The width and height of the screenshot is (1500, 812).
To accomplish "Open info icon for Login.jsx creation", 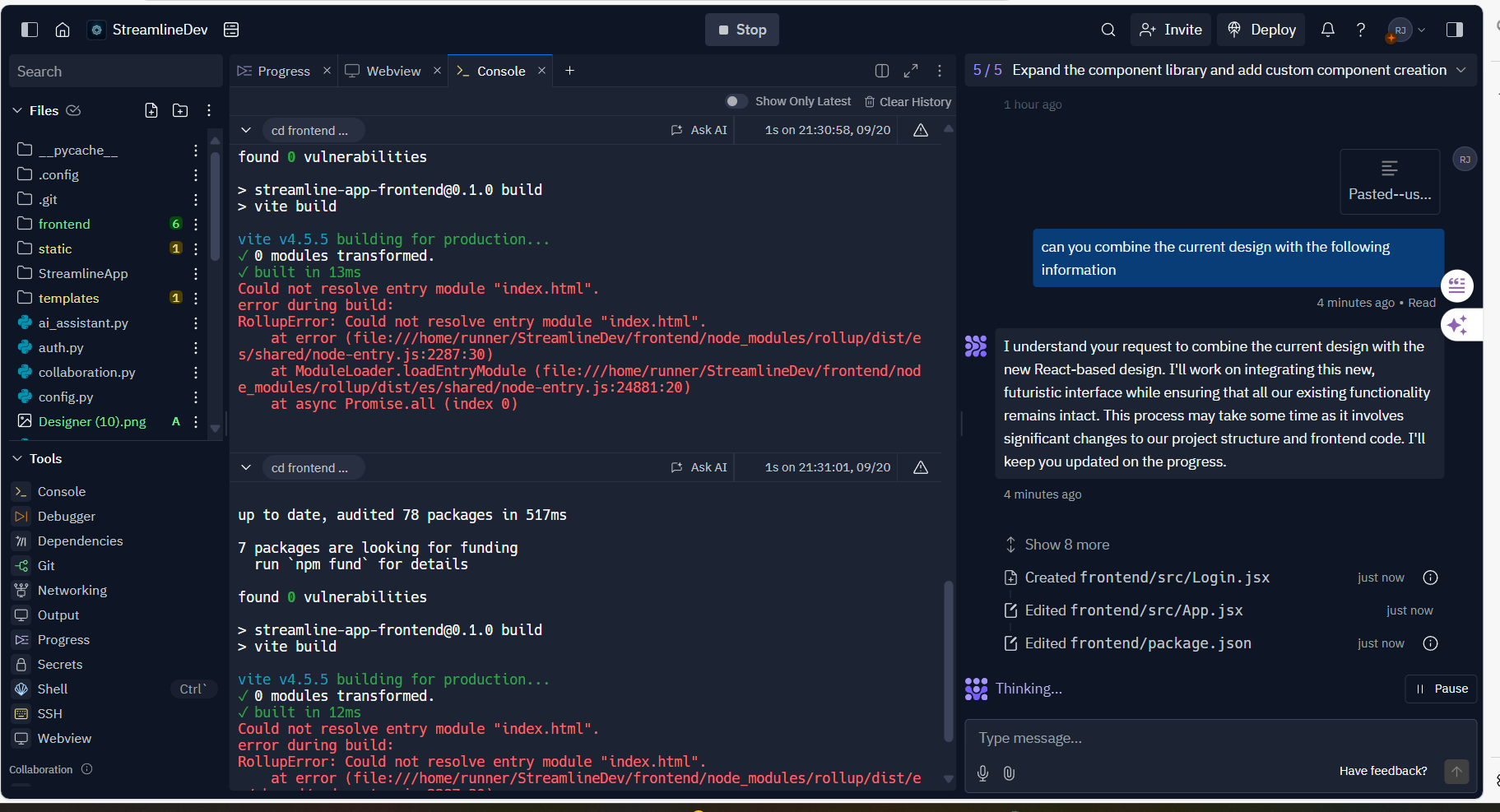I will click(x=1430, y=578).
